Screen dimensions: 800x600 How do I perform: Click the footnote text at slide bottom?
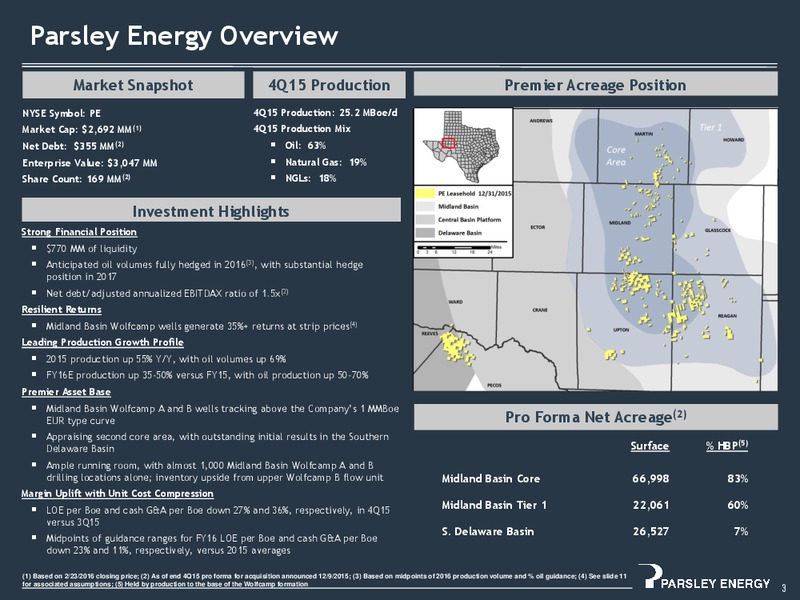[x=324, y=580]
